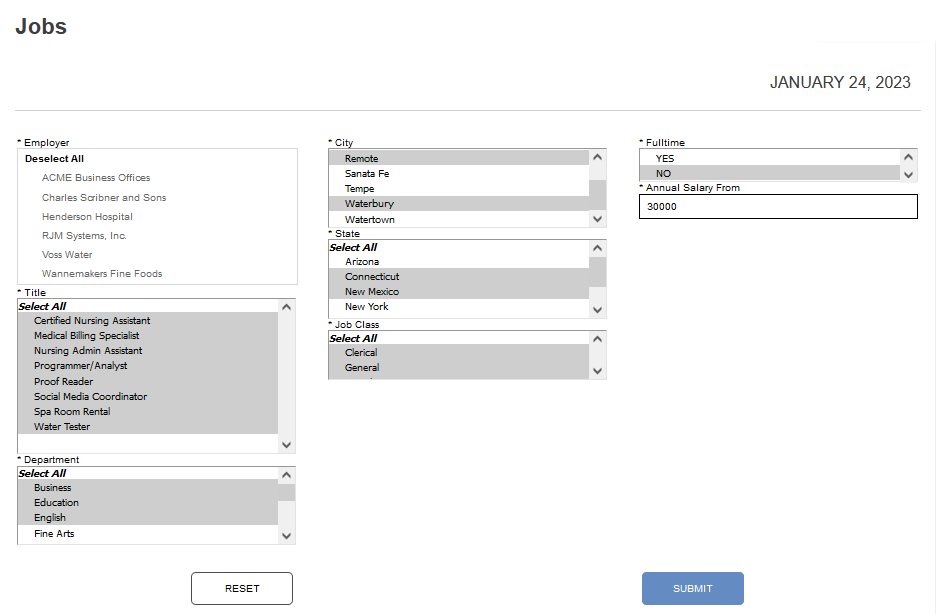Viewport: 936px width, 614px height.
Task: Choose YES for the Fulltime option
Action: (x=665, y=159)
